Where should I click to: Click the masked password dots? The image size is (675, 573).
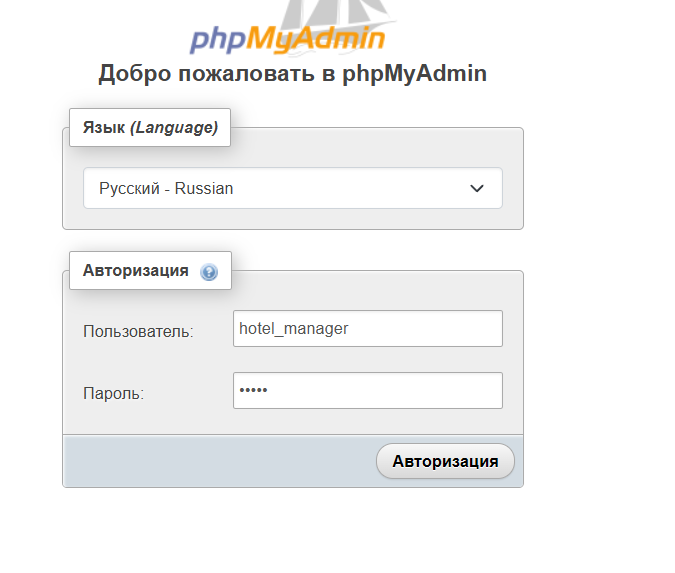tap(254, 390)
